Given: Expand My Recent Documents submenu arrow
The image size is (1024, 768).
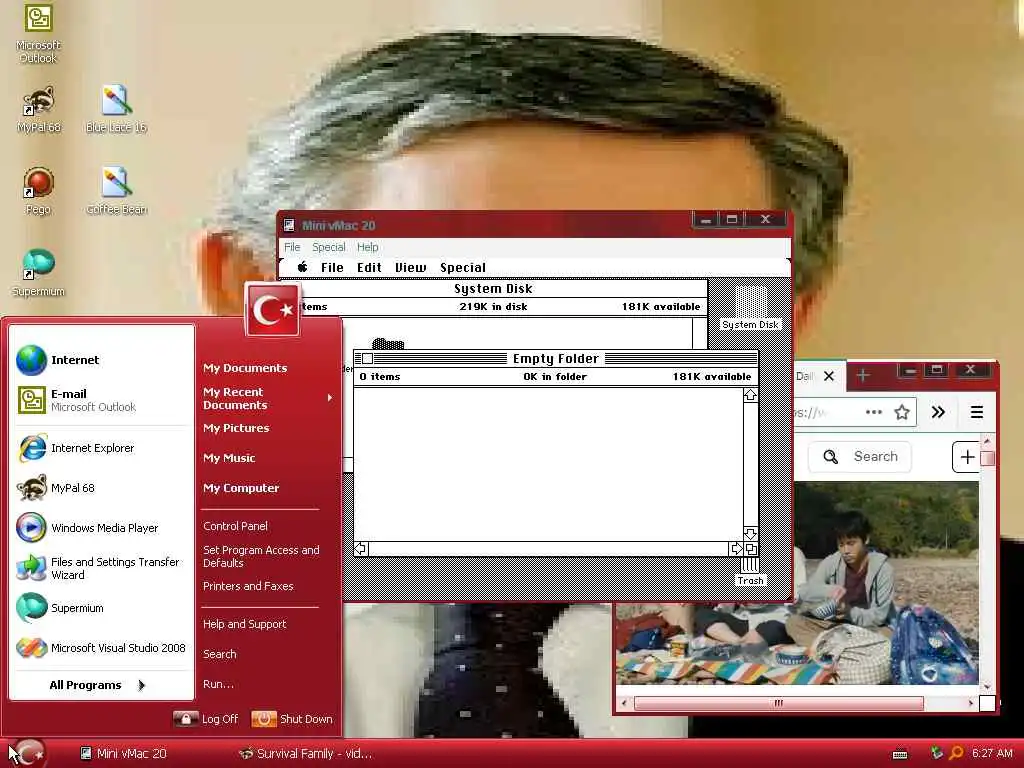Looking at the screenshot, I should tap(330, 398).
